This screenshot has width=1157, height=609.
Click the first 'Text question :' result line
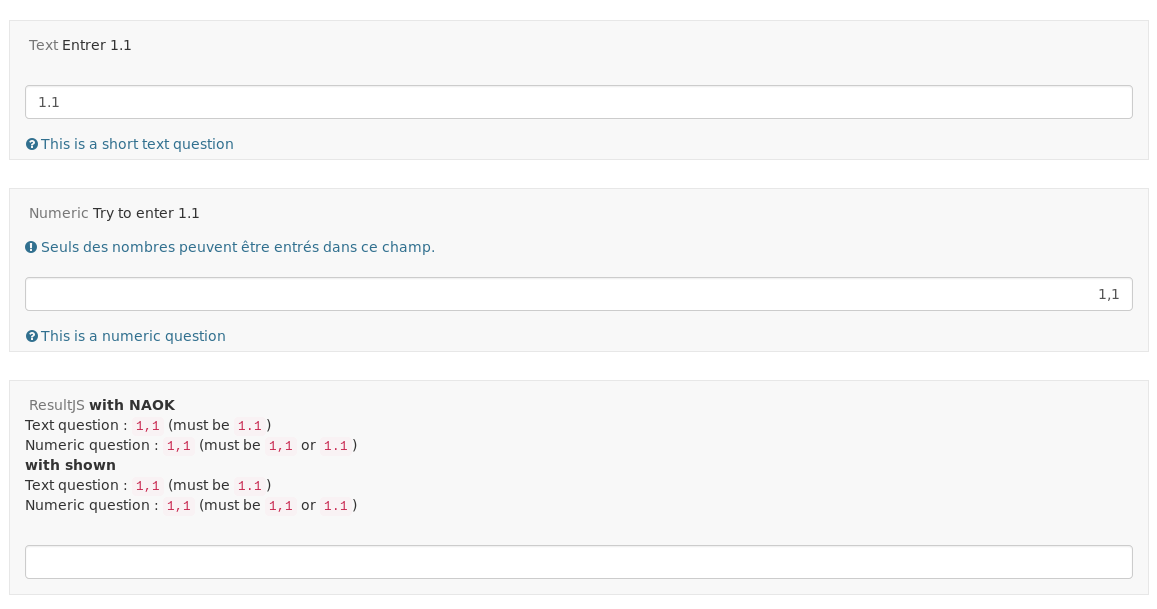pyautogui.click(x=76, y=425)
